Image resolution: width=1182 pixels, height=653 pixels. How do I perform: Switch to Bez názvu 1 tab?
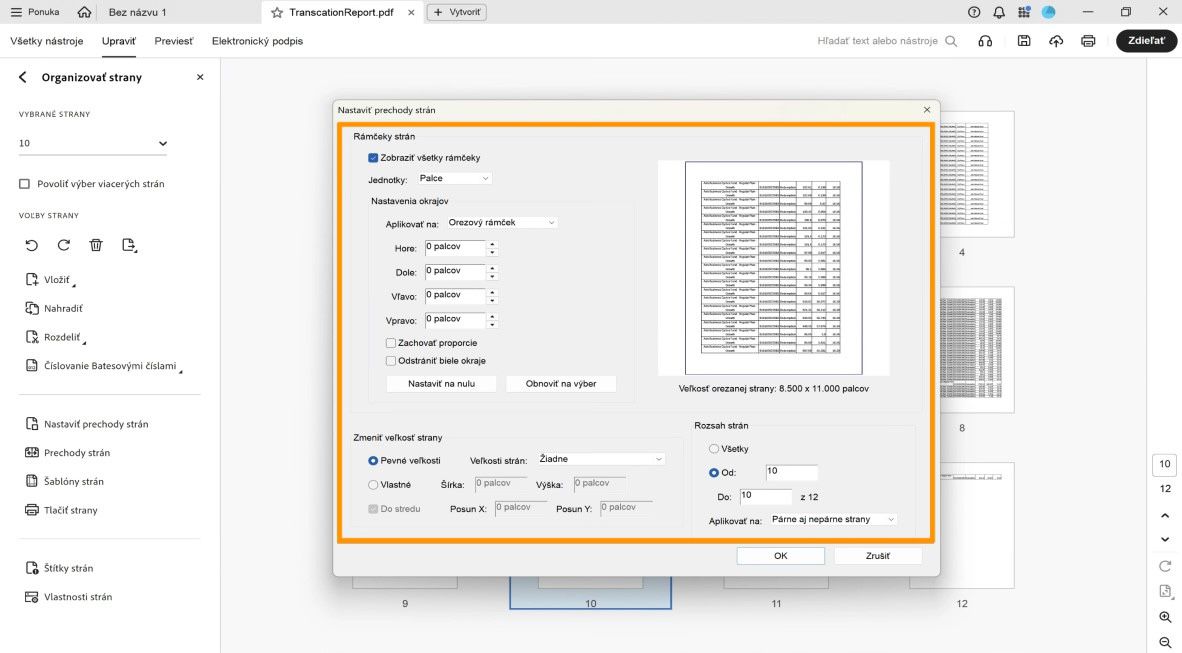pyautogui.click(x=138, y=12)
